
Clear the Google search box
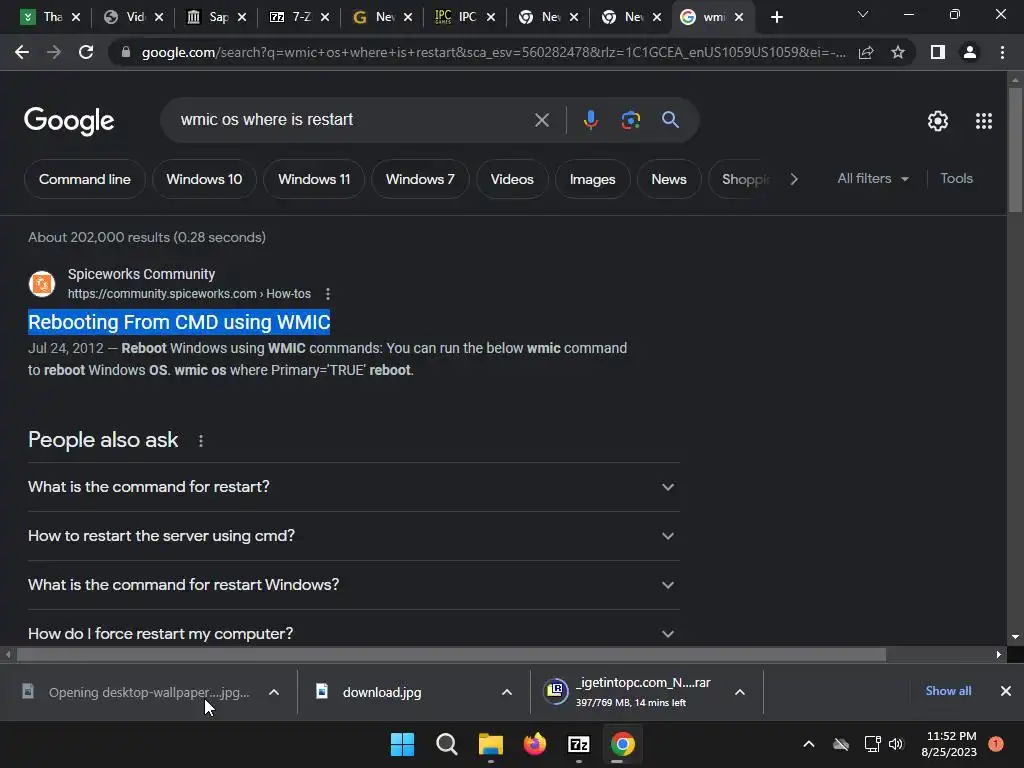pos(541,120)
